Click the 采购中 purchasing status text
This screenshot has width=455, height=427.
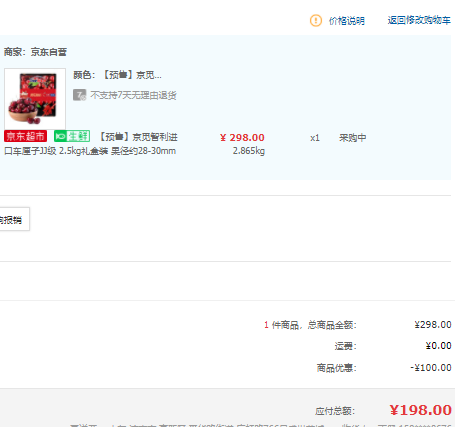point(353,138)
